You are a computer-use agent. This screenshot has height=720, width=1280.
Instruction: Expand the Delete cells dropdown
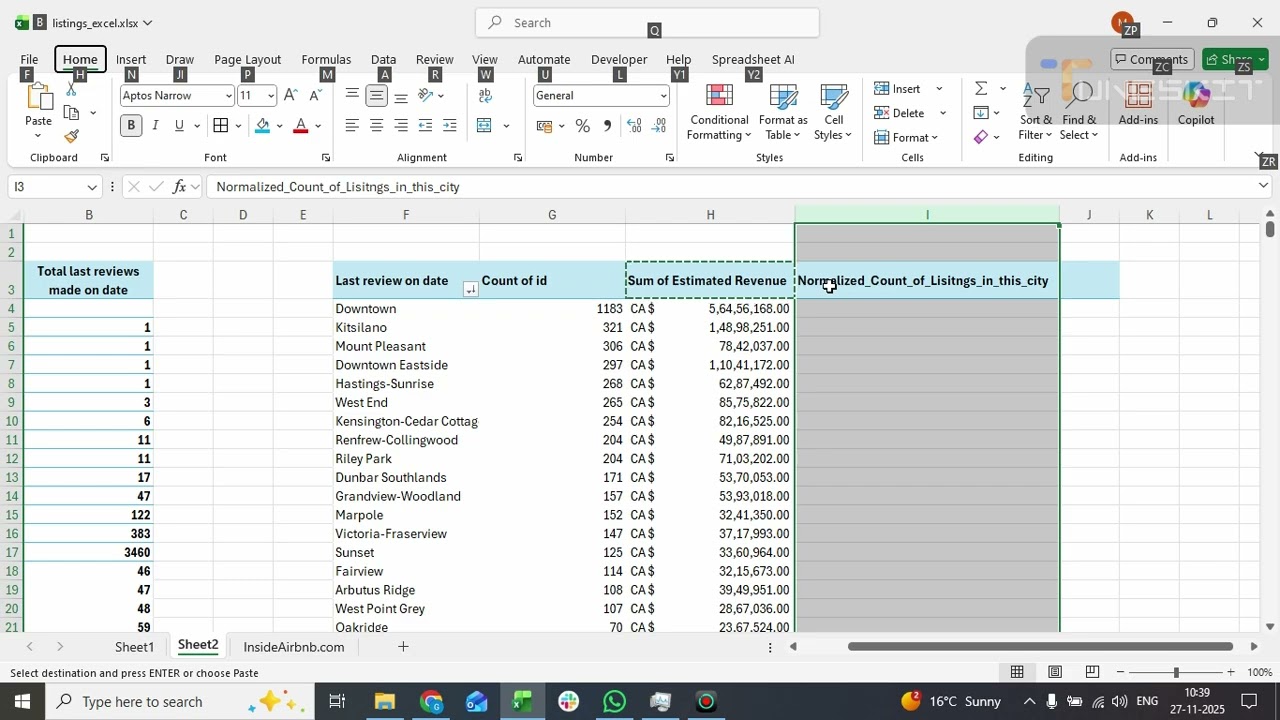[943, 113]
